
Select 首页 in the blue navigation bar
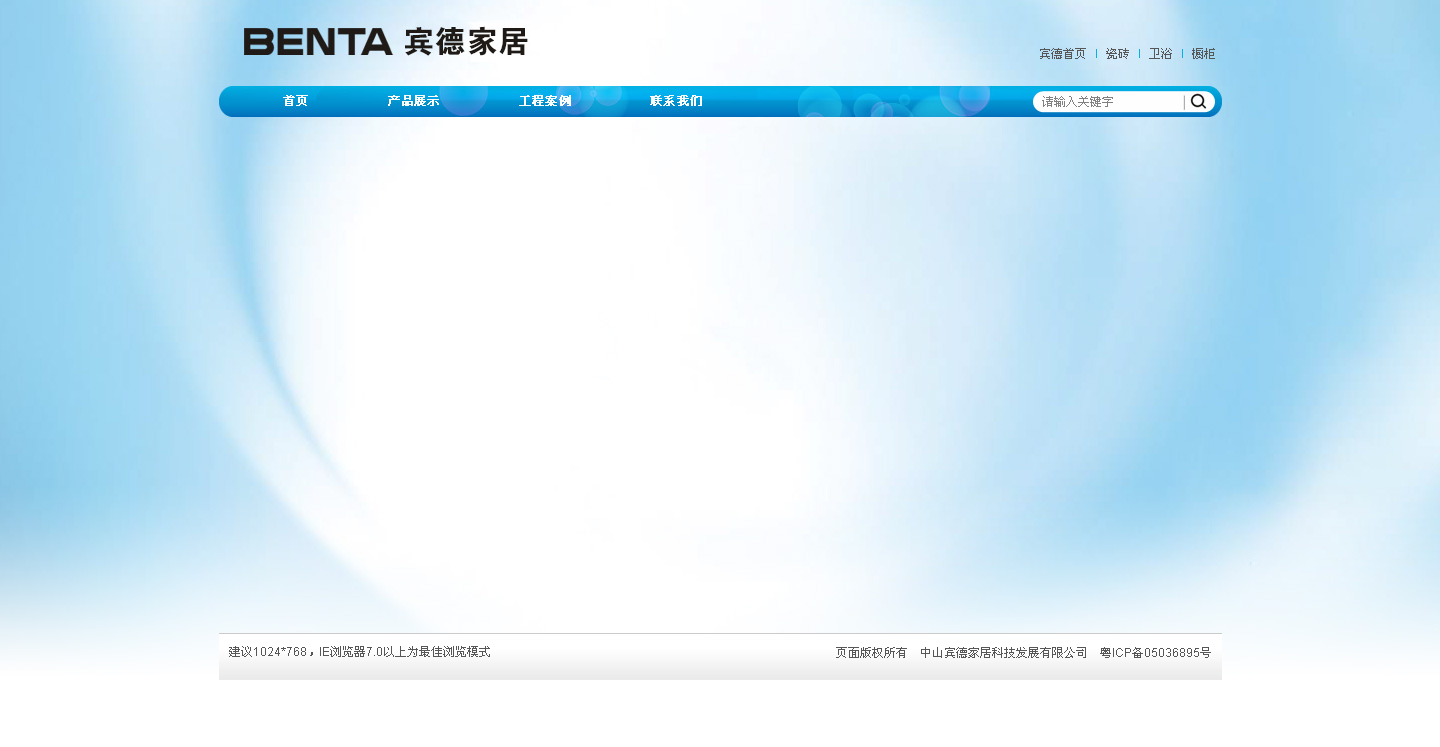(295, 101)
